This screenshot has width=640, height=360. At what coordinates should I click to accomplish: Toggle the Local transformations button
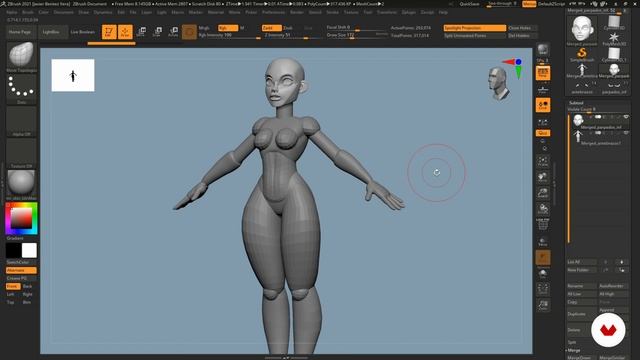click(x=543, y=105)
